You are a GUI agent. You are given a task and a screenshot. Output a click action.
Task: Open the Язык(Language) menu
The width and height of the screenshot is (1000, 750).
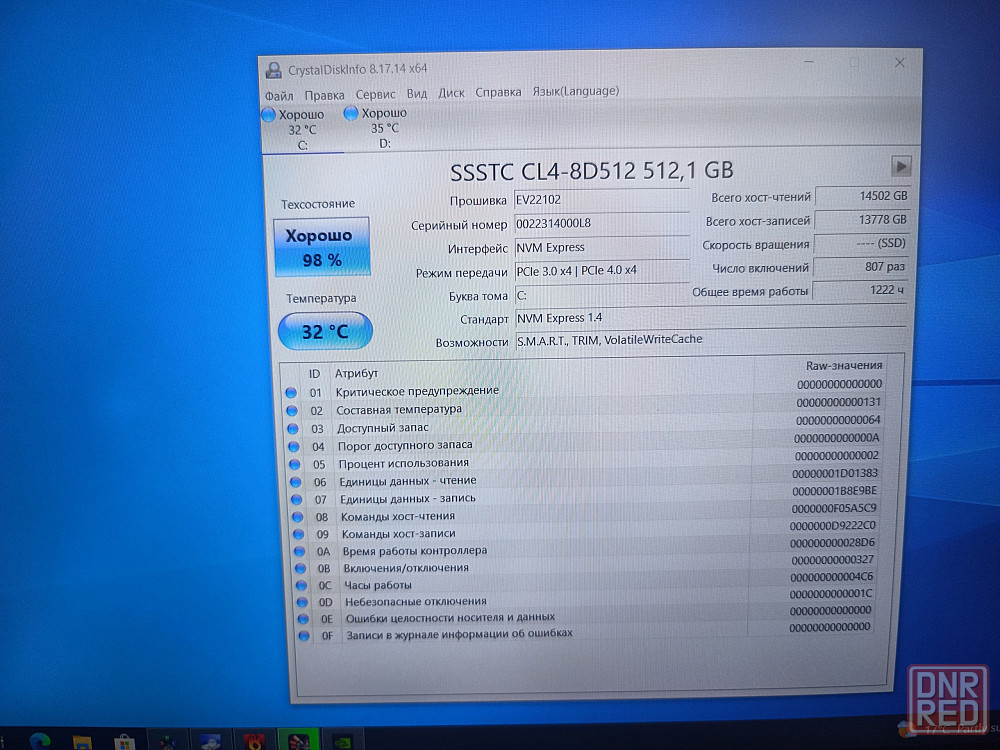pos(575,91)
